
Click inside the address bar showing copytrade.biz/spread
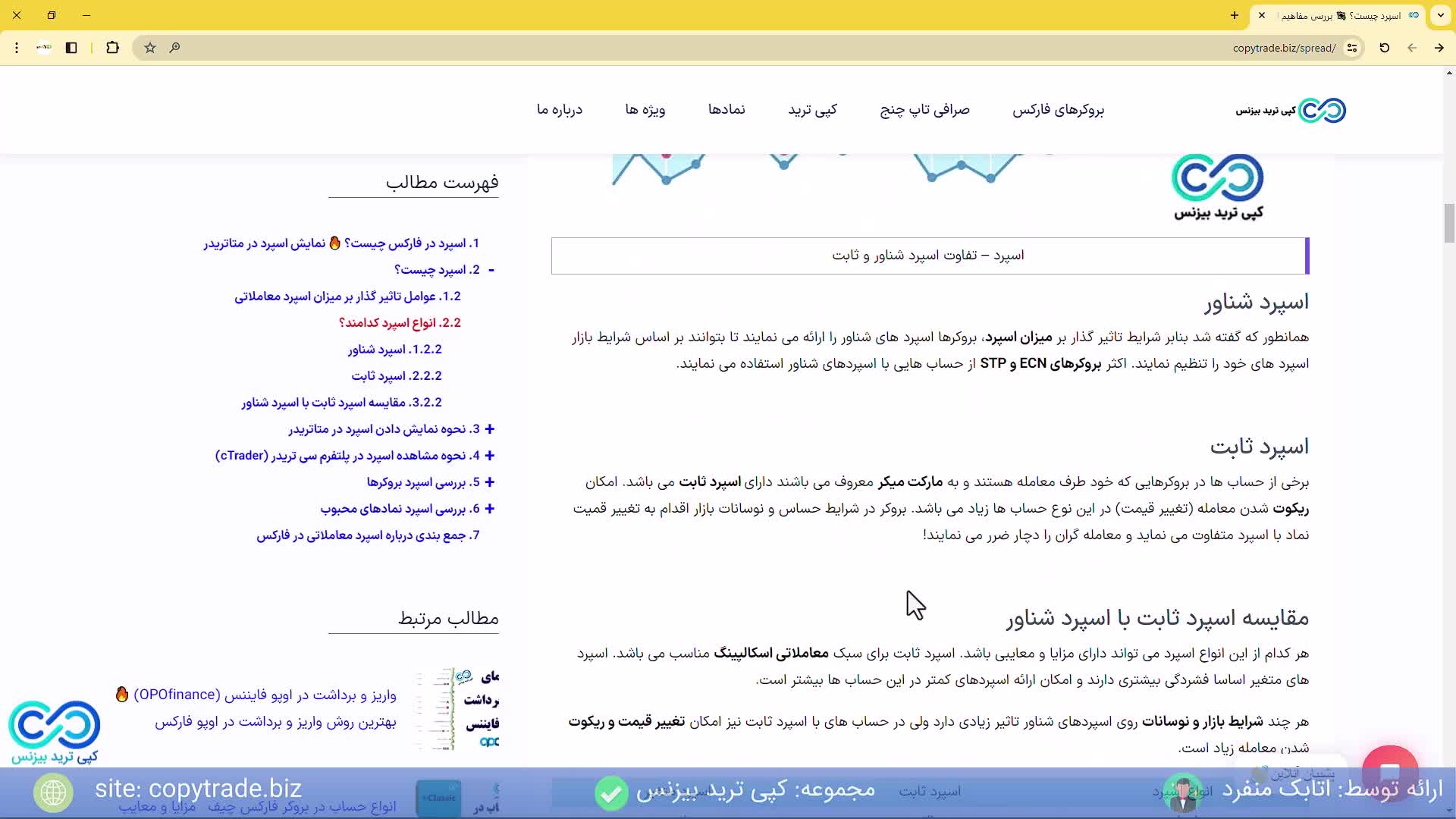(1282, 47)
